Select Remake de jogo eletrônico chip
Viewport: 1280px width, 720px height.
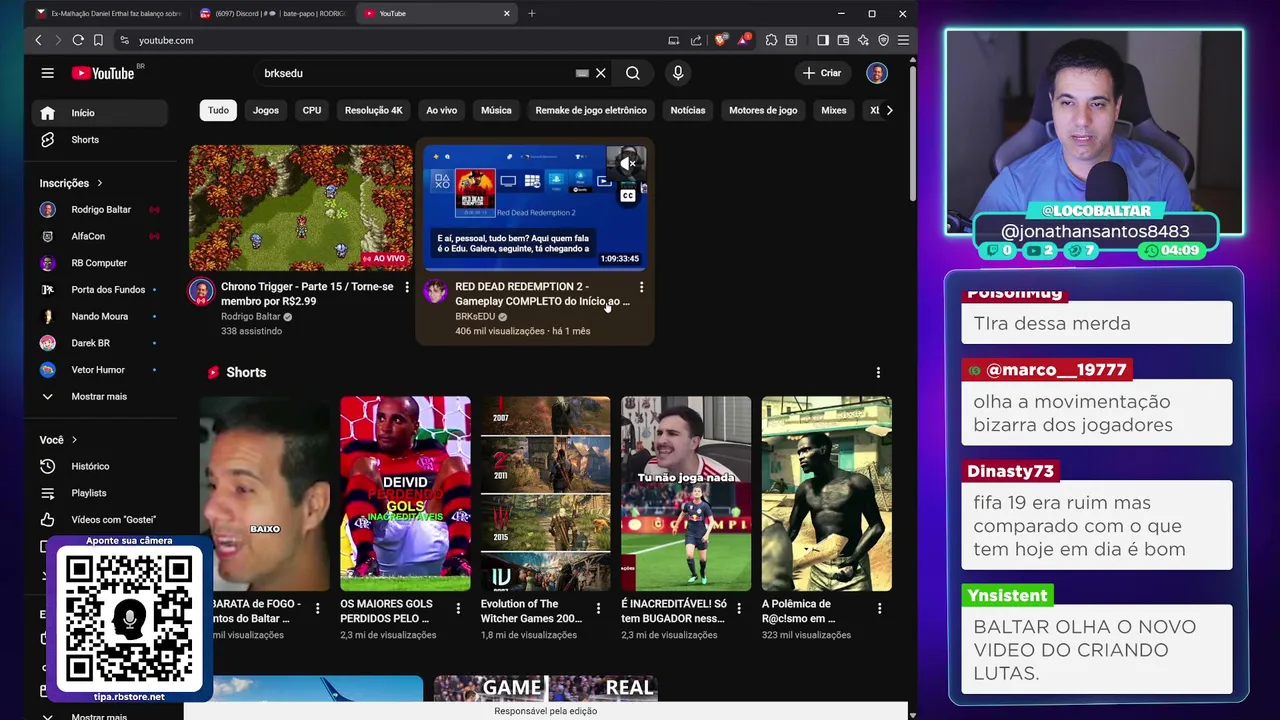pos(591,110)
